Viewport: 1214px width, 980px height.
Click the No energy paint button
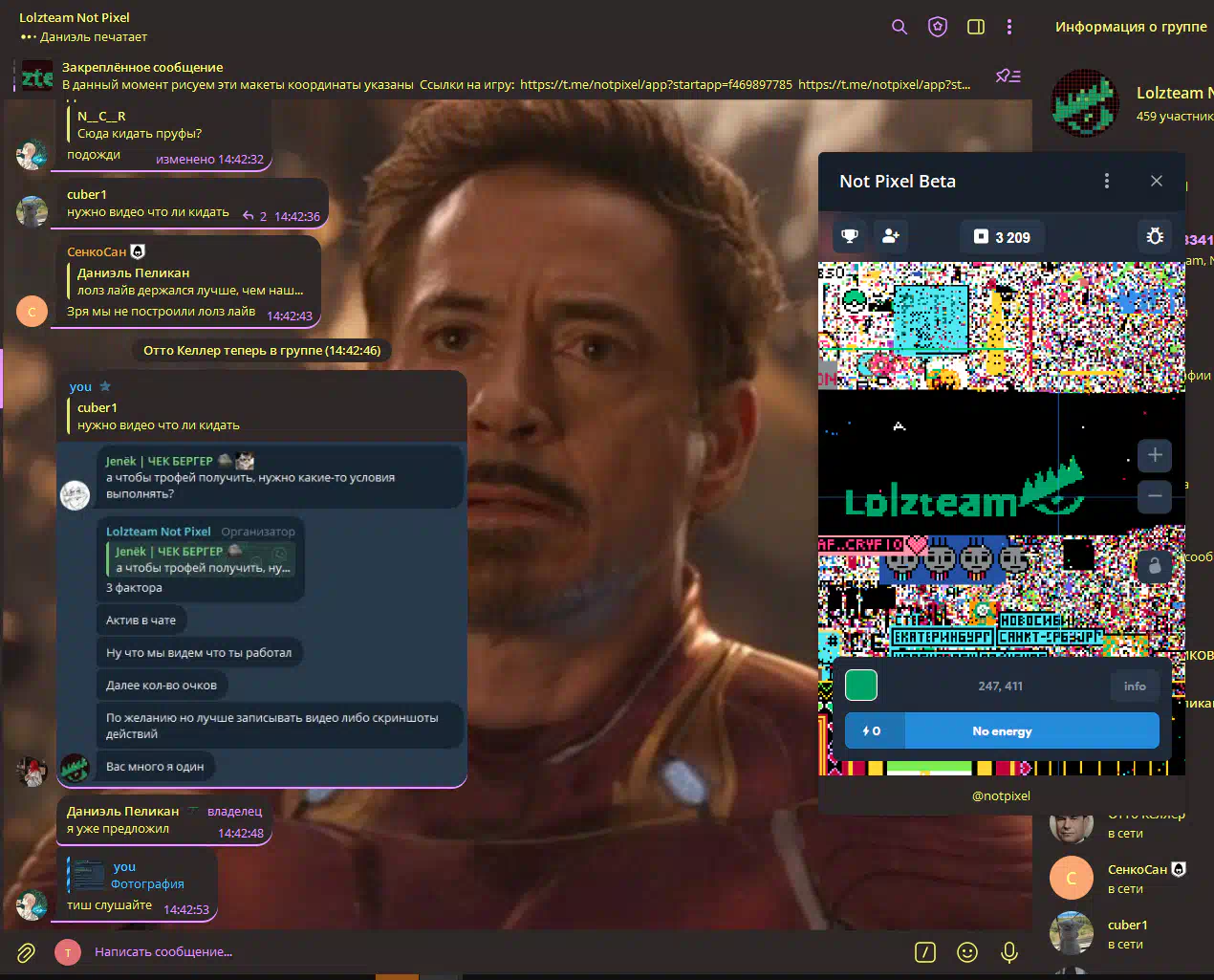coord(1002,731)
